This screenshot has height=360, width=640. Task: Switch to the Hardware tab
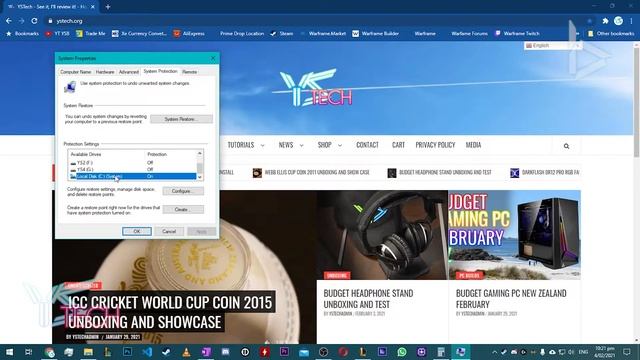click(105, 72)
